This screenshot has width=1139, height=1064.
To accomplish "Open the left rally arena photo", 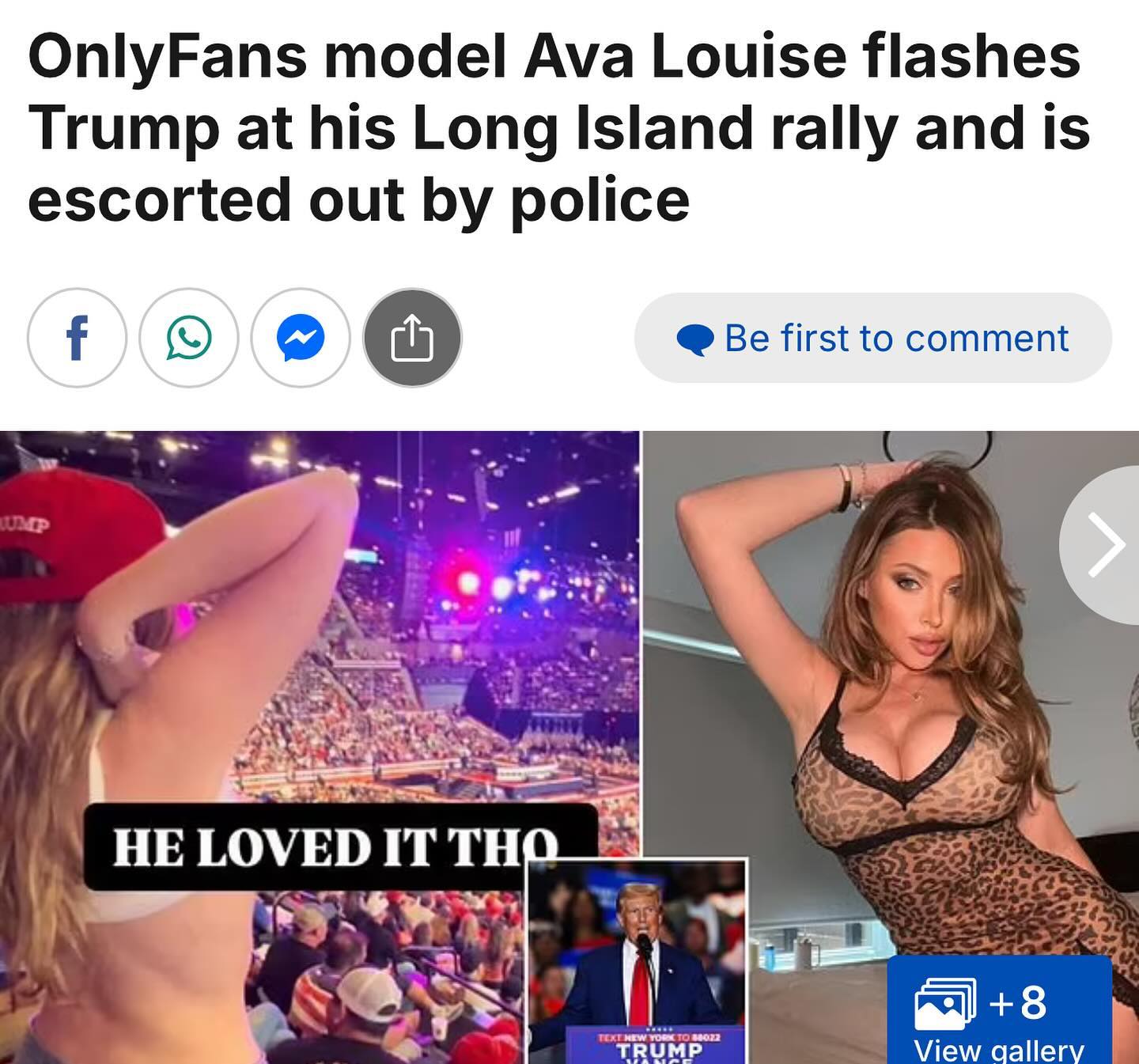I will click(x=320, y=747).
